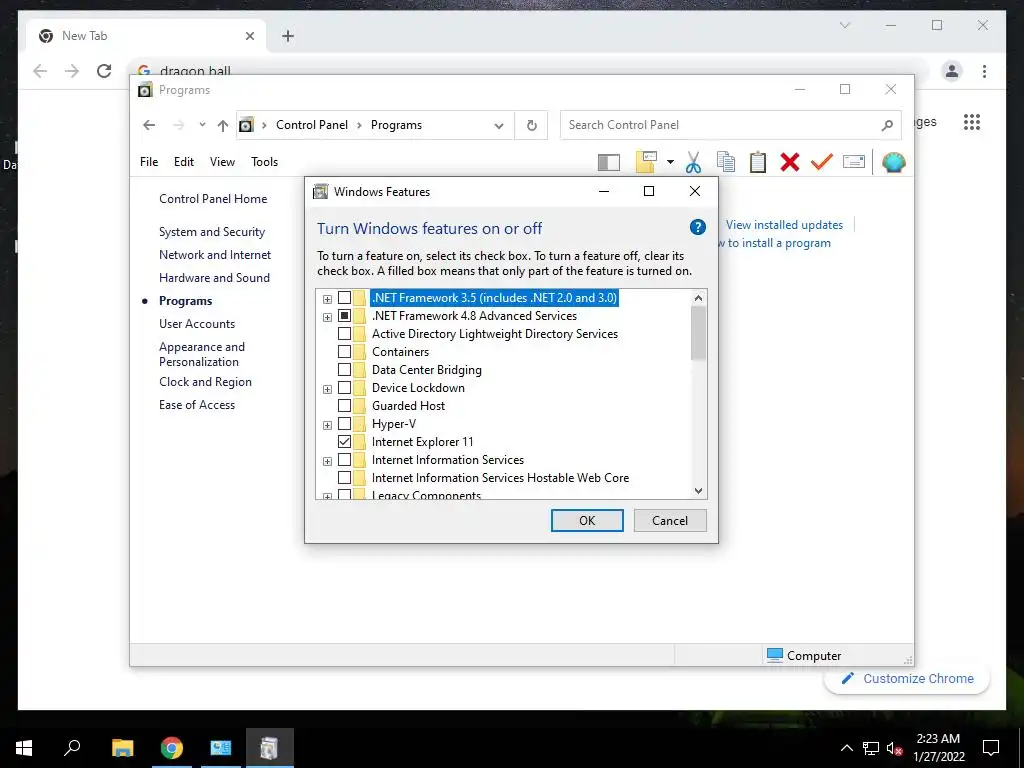Open a new Chrome tab with plus
The image size is (1024, 768).
pos(288,36)
